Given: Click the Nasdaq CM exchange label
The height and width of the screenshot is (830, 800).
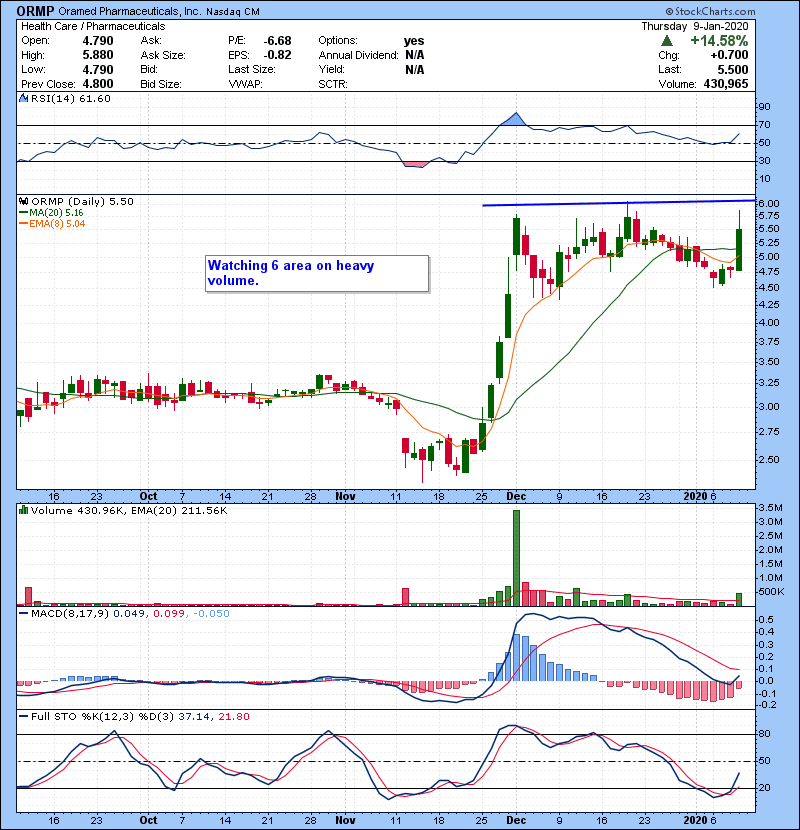Looking at the screenshot, I should pos(233,12).
